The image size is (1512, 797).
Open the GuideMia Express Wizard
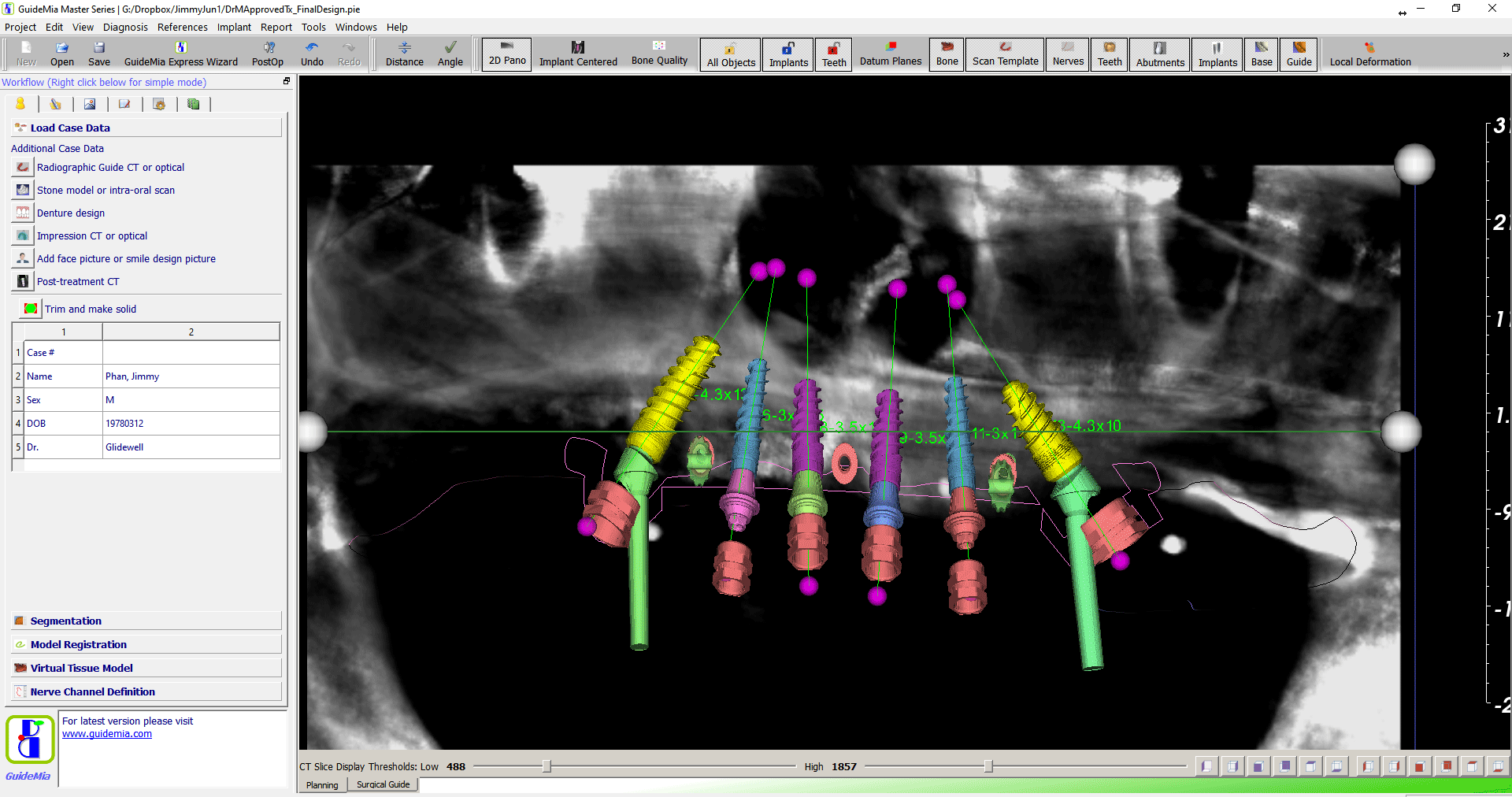tap(180, 54)
